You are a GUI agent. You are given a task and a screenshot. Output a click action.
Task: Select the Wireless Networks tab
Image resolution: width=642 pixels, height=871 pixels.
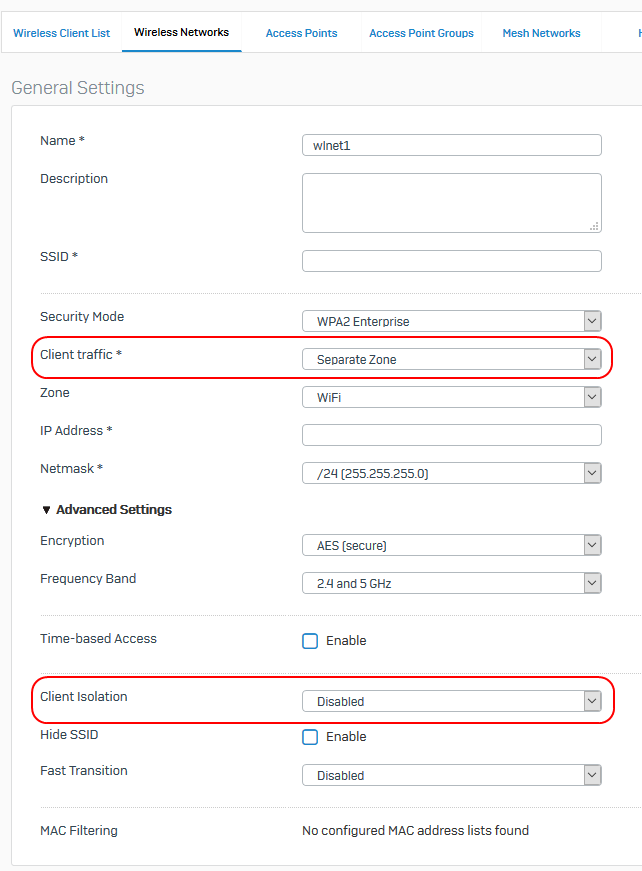tap(182, 33)
